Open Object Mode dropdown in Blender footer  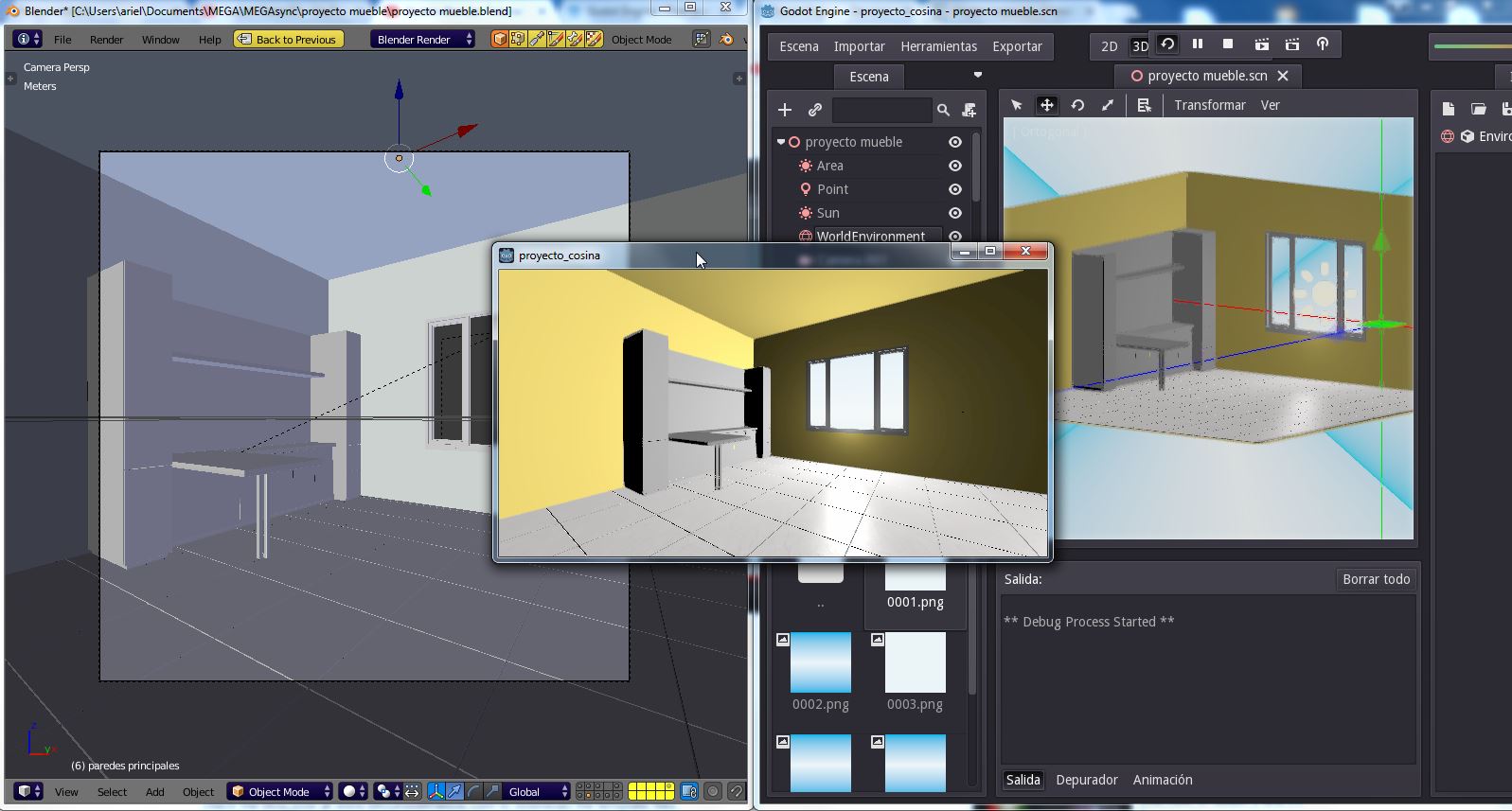pos(279,791)
